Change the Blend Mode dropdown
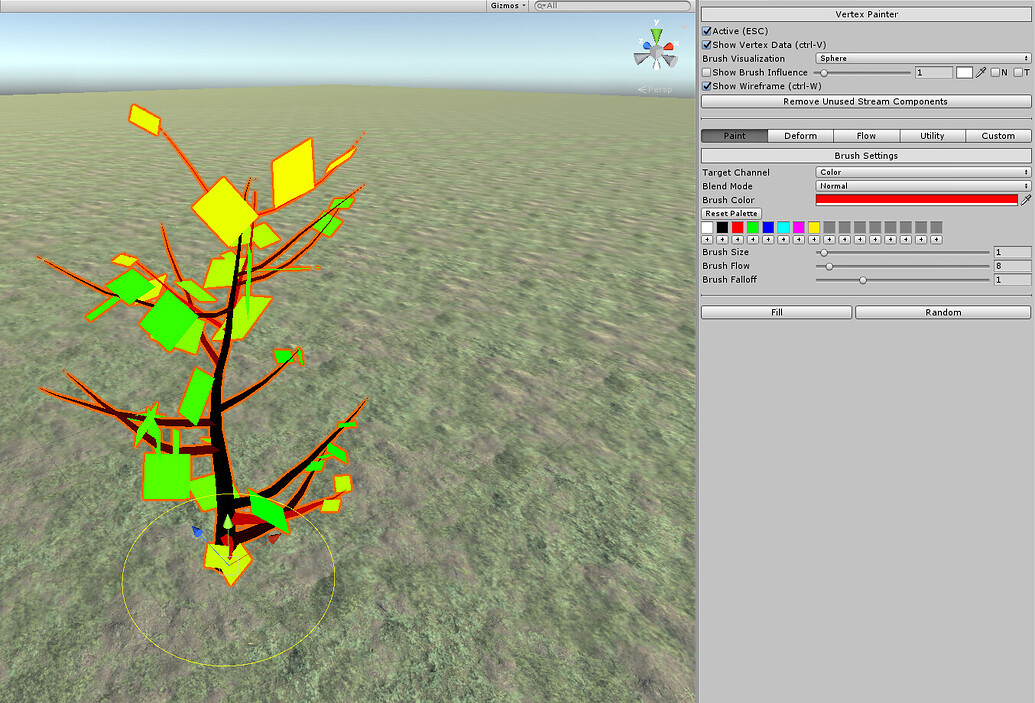Viewport: 1035px width, 703px height. pos(920,186)
